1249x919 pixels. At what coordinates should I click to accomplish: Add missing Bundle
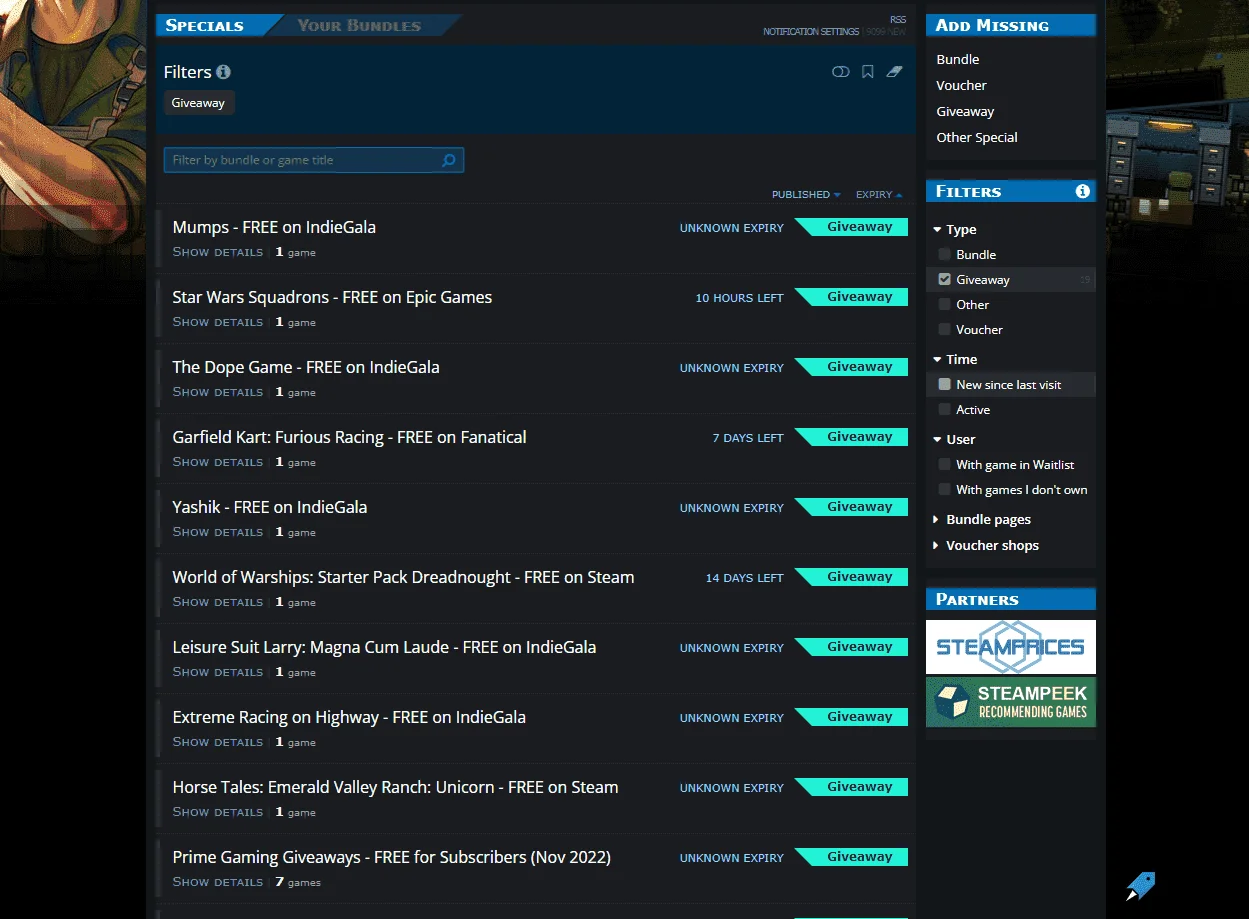pos(958,60)
